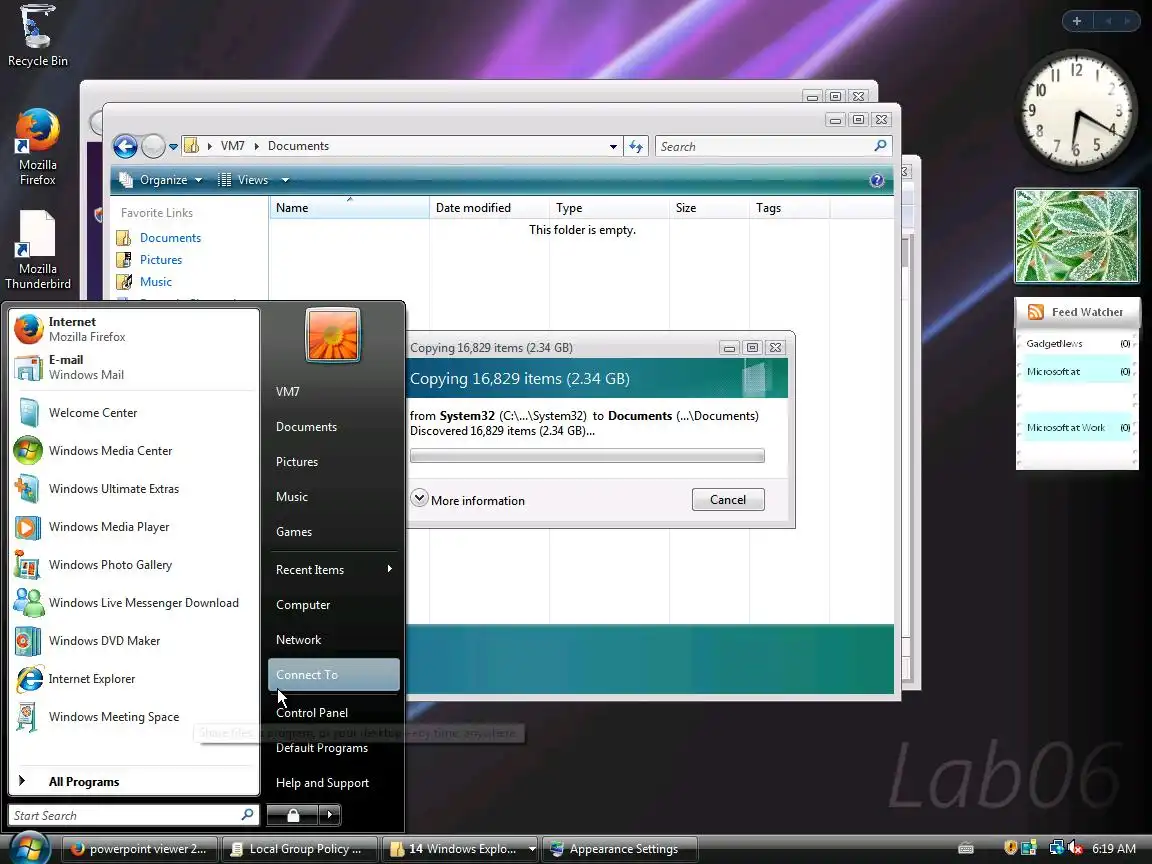The height and width of the screenshot is (864, 1152).
Task: Click the network icon in system tray
Action: coord(1056,849)
